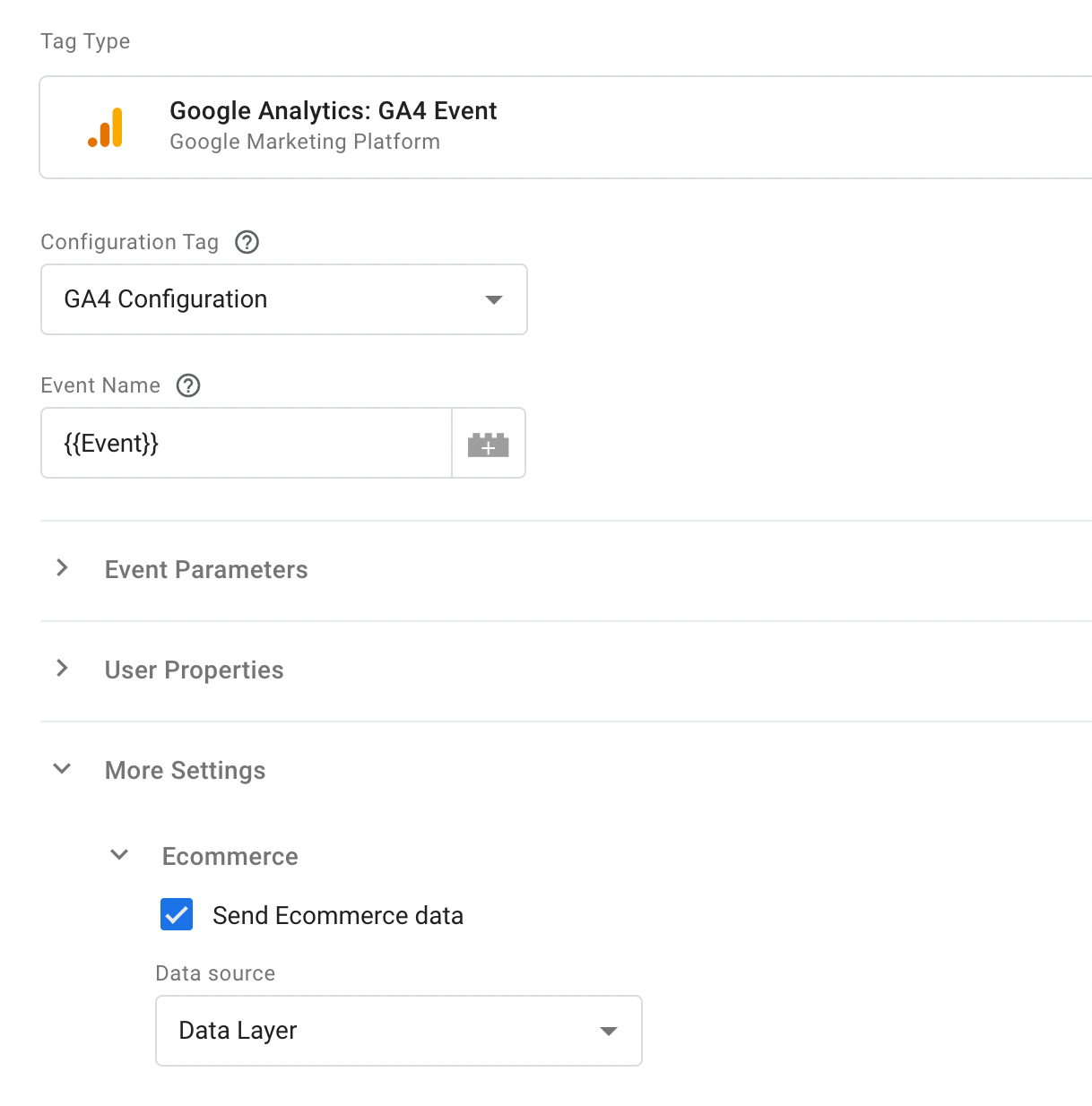Click the Data Layer dropdown arrow icon

click(609, 1031)
